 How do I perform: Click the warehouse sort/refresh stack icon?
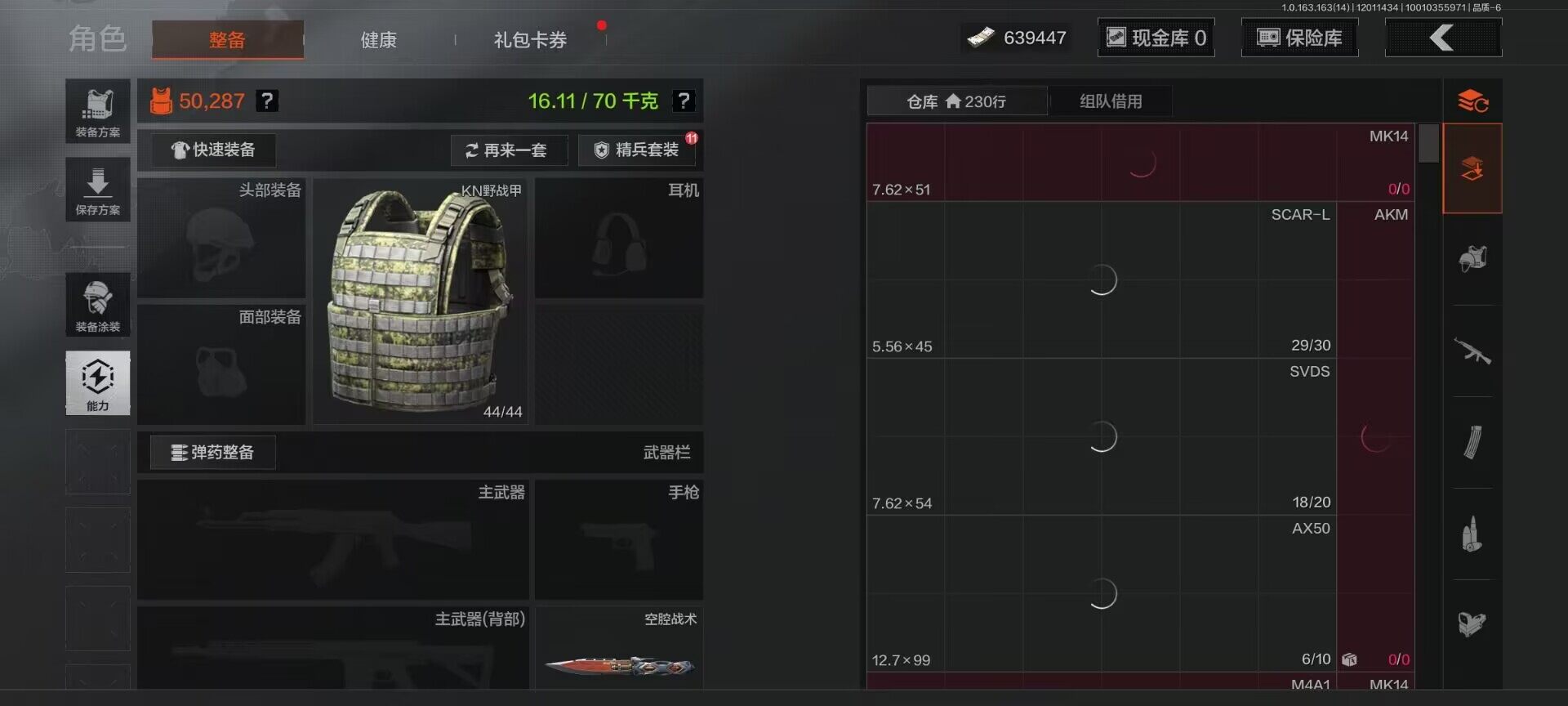point(1472,101)
